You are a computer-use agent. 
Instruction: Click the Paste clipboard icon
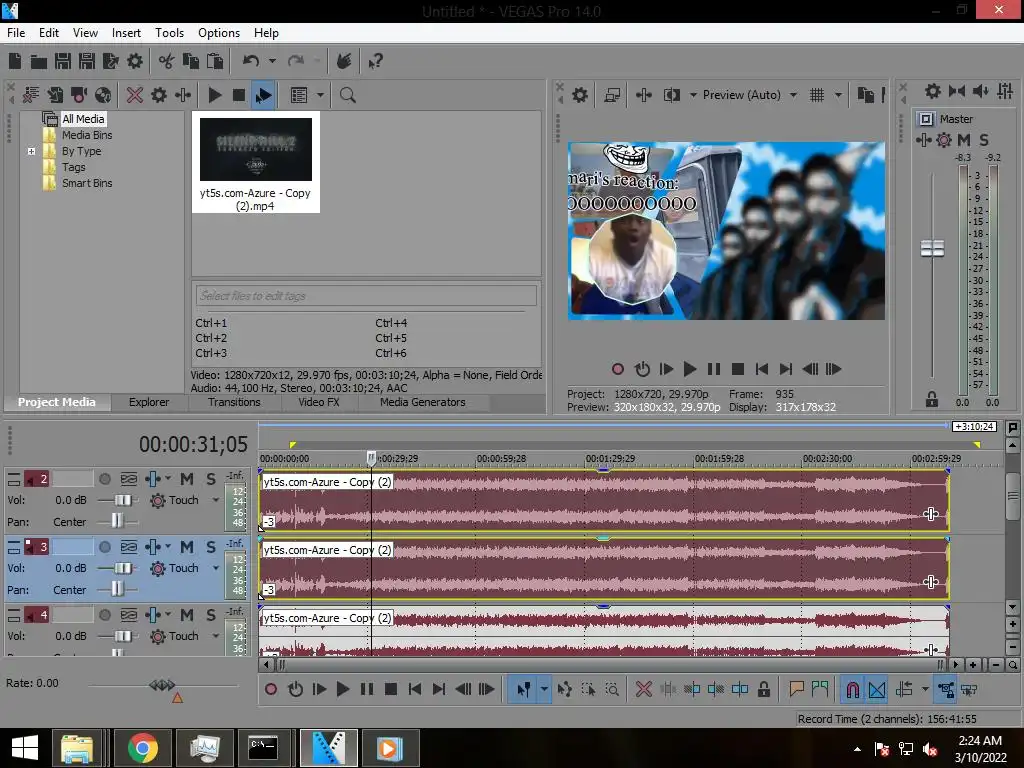215,61
